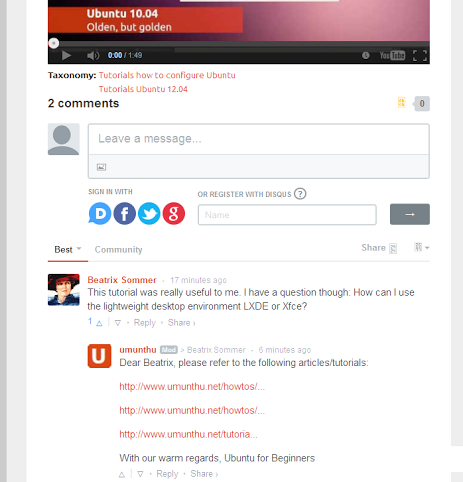The height and width of the screenshot is (482, 463).
Task: Open first umunthu.net/howtos link
Action: (x=192, y=387)
